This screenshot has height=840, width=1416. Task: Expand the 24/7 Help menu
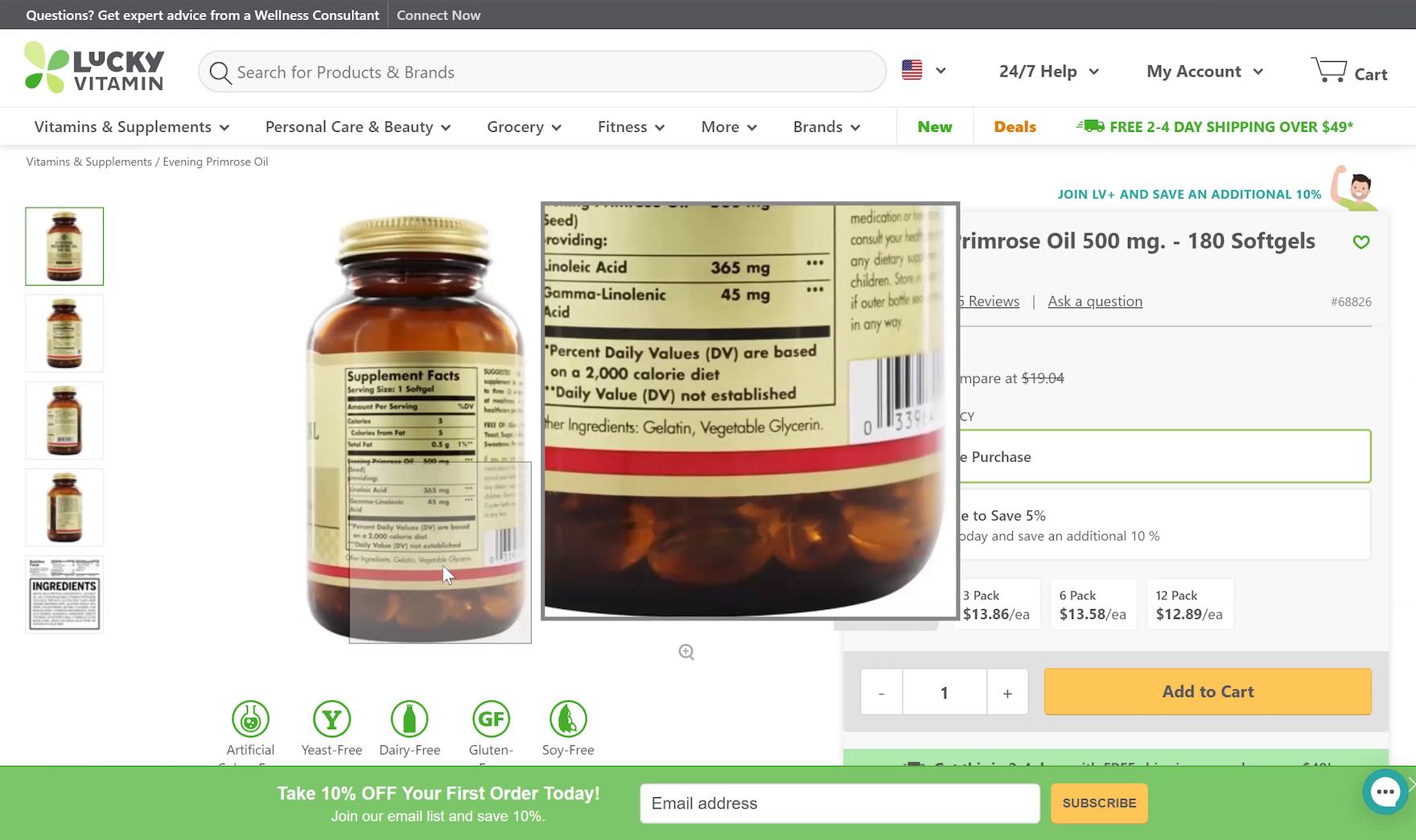1048,72
